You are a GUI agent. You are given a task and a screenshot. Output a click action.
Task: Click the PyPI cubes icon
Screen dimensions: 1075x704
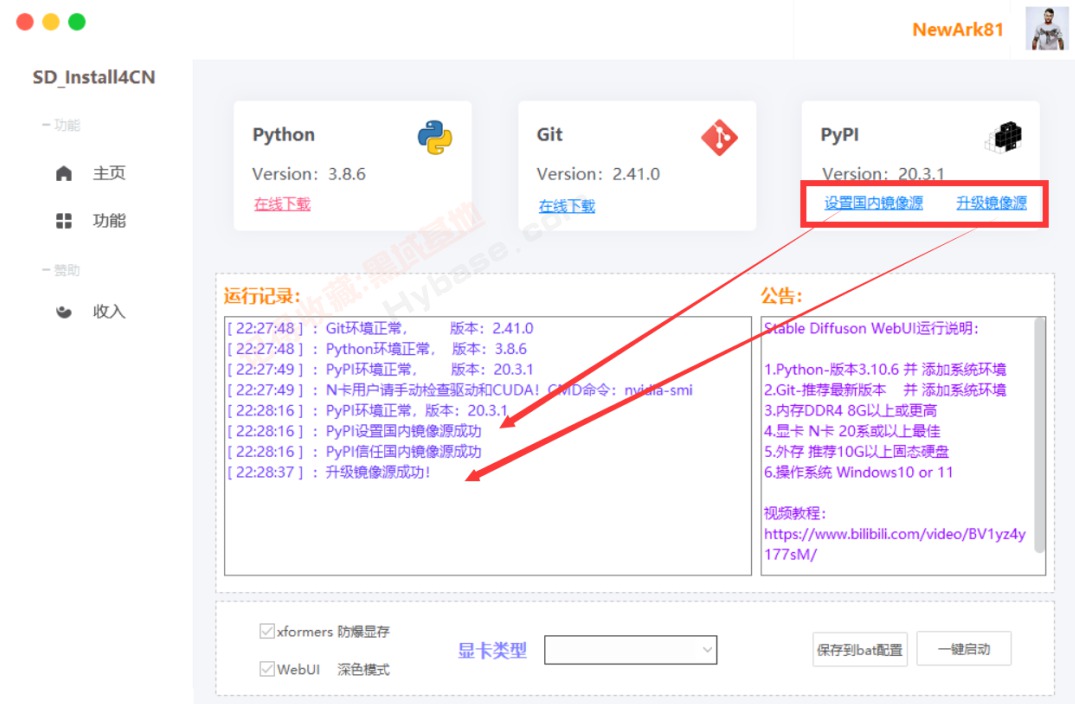pos(1004,136)
